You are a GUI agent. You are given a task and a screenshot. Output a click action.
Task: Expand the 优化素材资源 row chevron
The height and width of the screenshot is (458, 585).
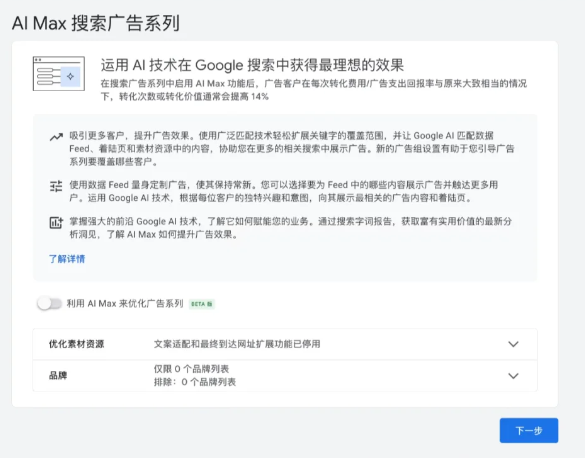pos(513,344)
